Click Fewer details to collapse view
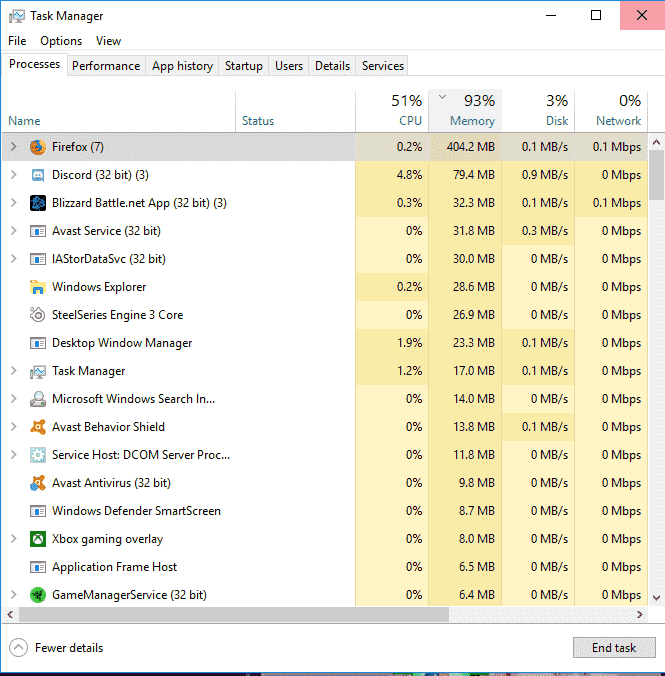 pos(56,648)
